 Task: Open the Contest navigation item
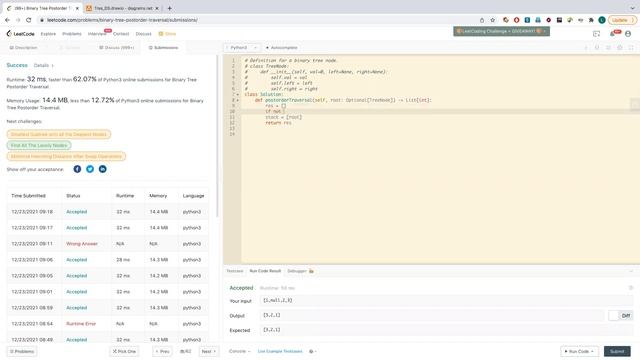click(121, 34)
